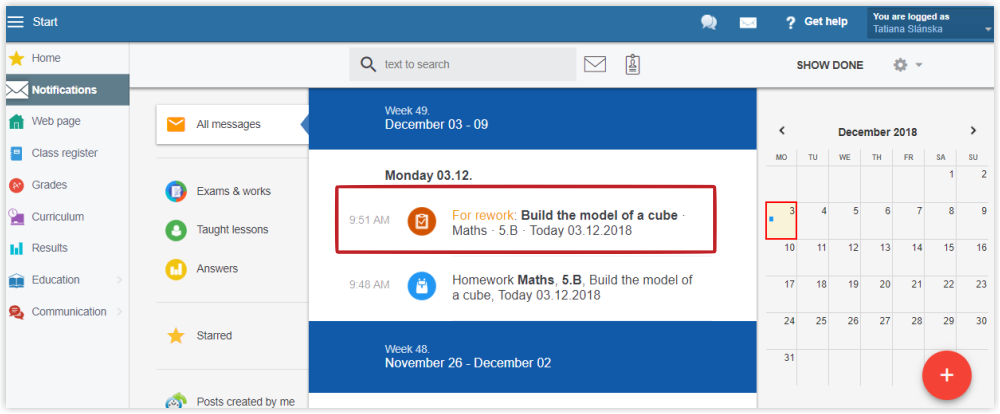Open the envelope mail icon in top bar

tap(747, 22)
